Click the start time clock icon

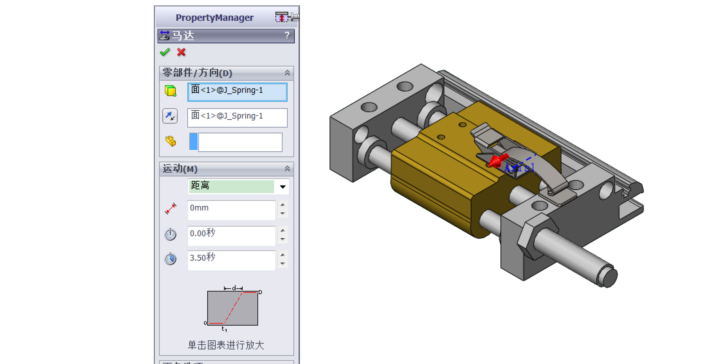pos(170,235)
